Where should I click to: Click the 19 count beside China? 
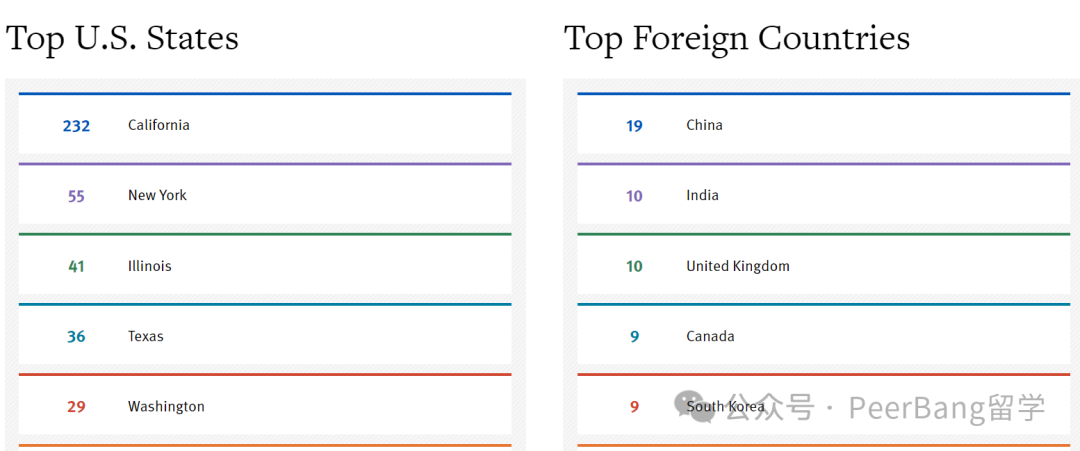pos(634,126)
